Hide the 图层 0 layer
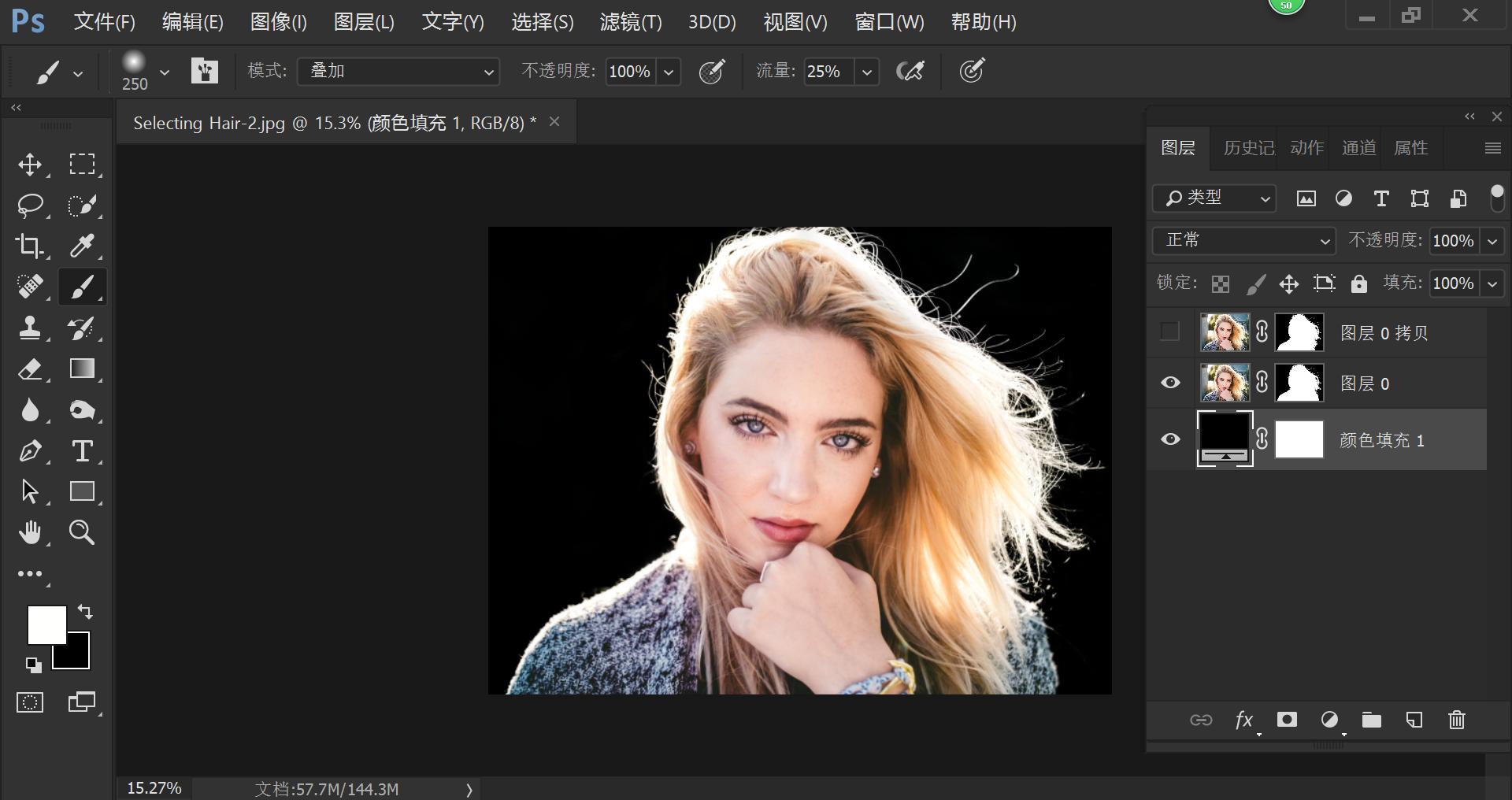The image size is (1512, 800). click(1170, 383)
